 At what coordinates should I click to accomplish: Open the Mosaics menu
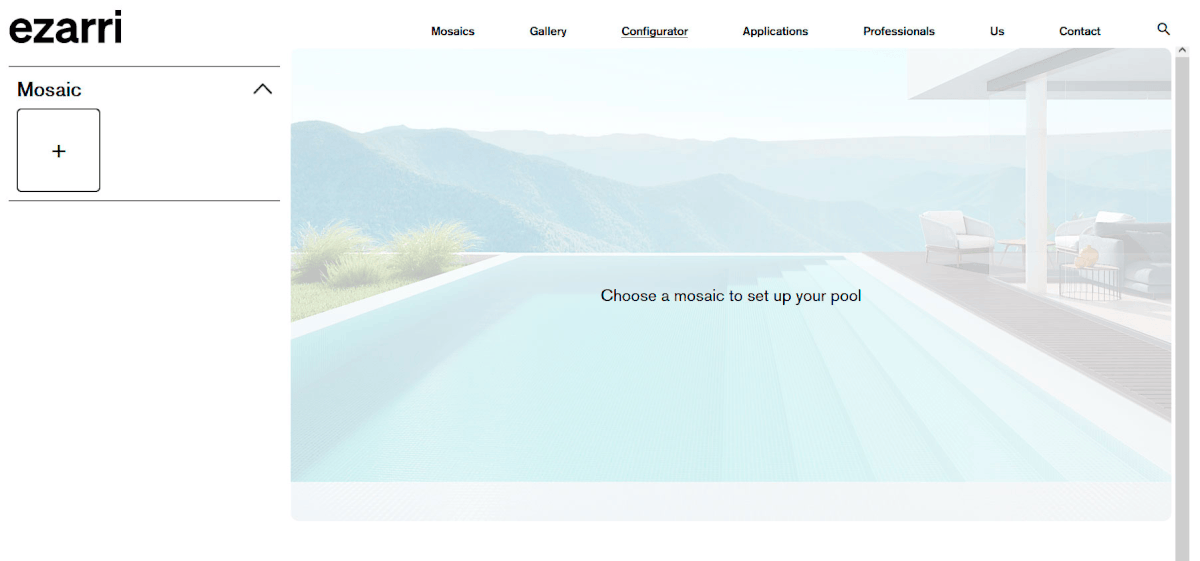coord(452,31)
